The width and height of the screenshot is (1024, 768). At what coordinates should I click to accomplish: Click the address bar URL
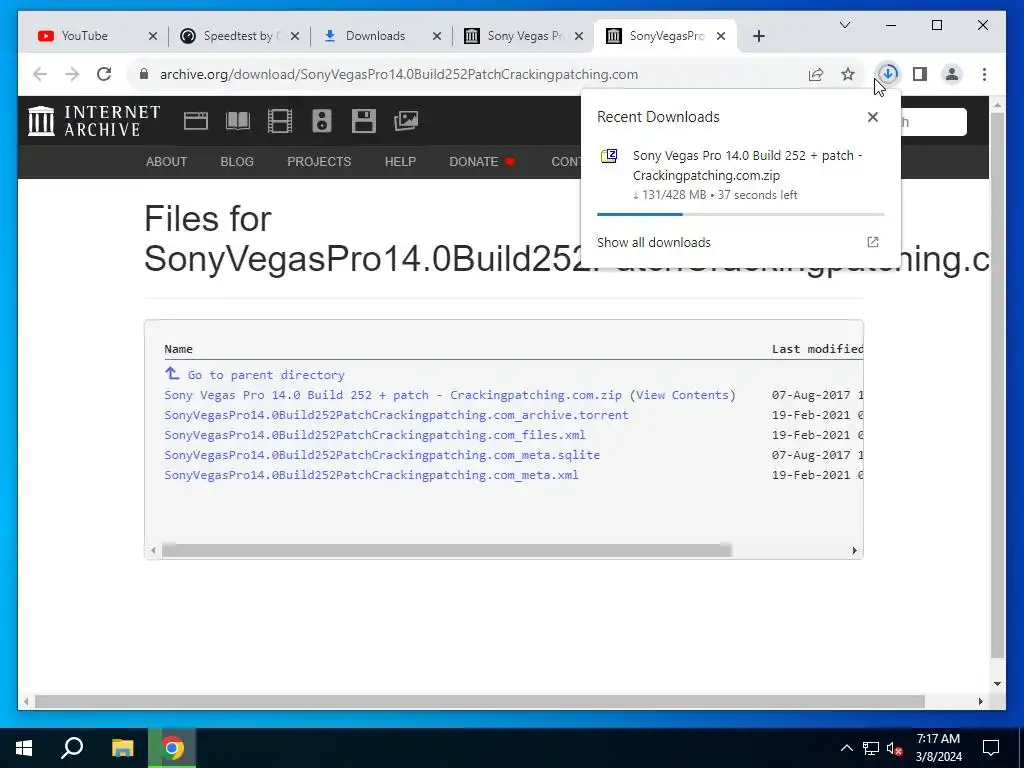pyautogui.click(x=399, y=74)
